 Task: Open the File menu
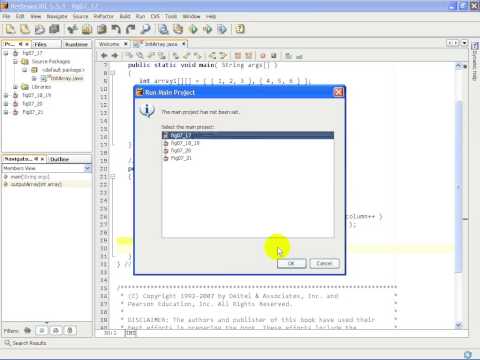coord(6,16)
